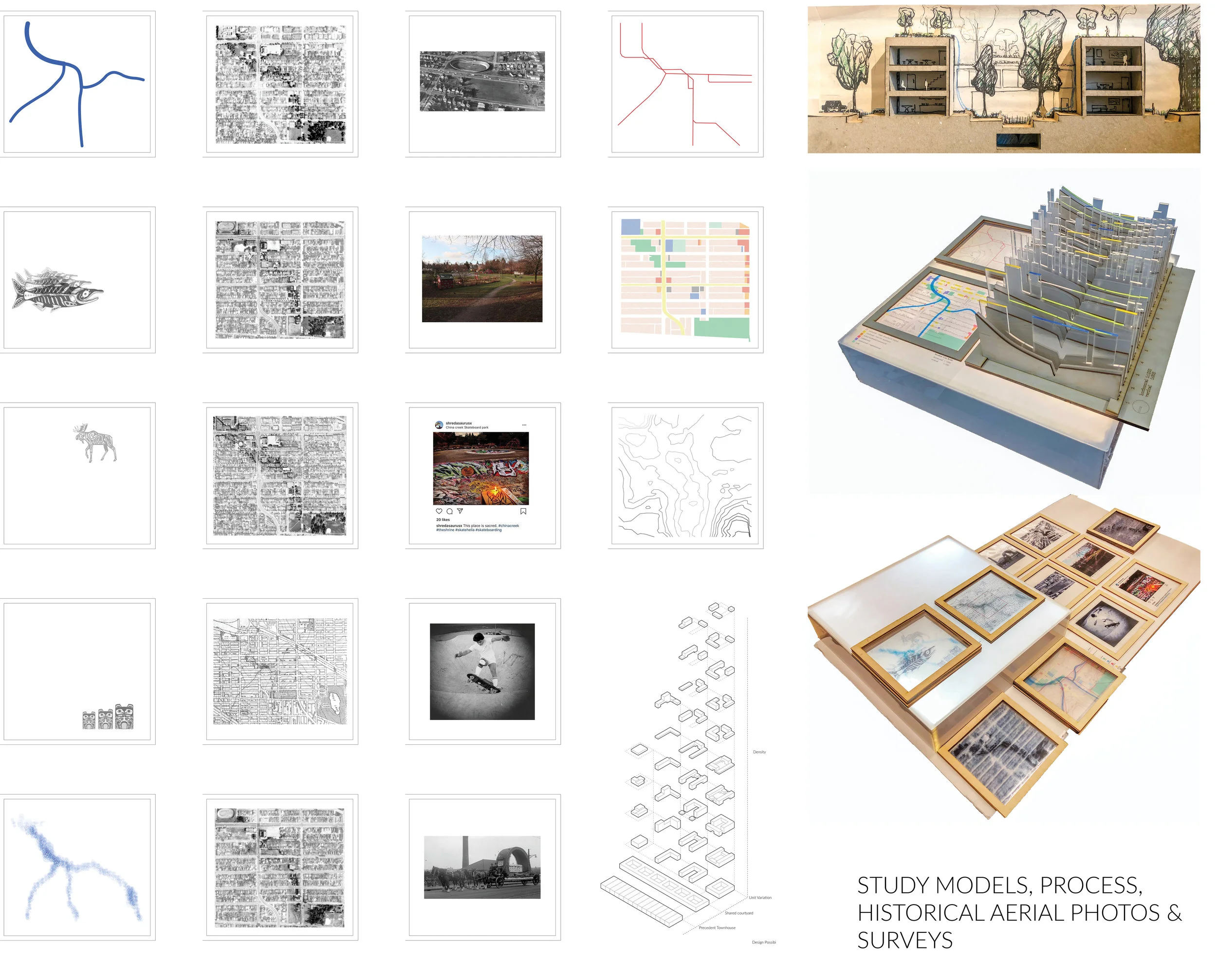The image size is (1217, 980).
Task: Select the contour lines topographic map
Action: pos(685,476)
